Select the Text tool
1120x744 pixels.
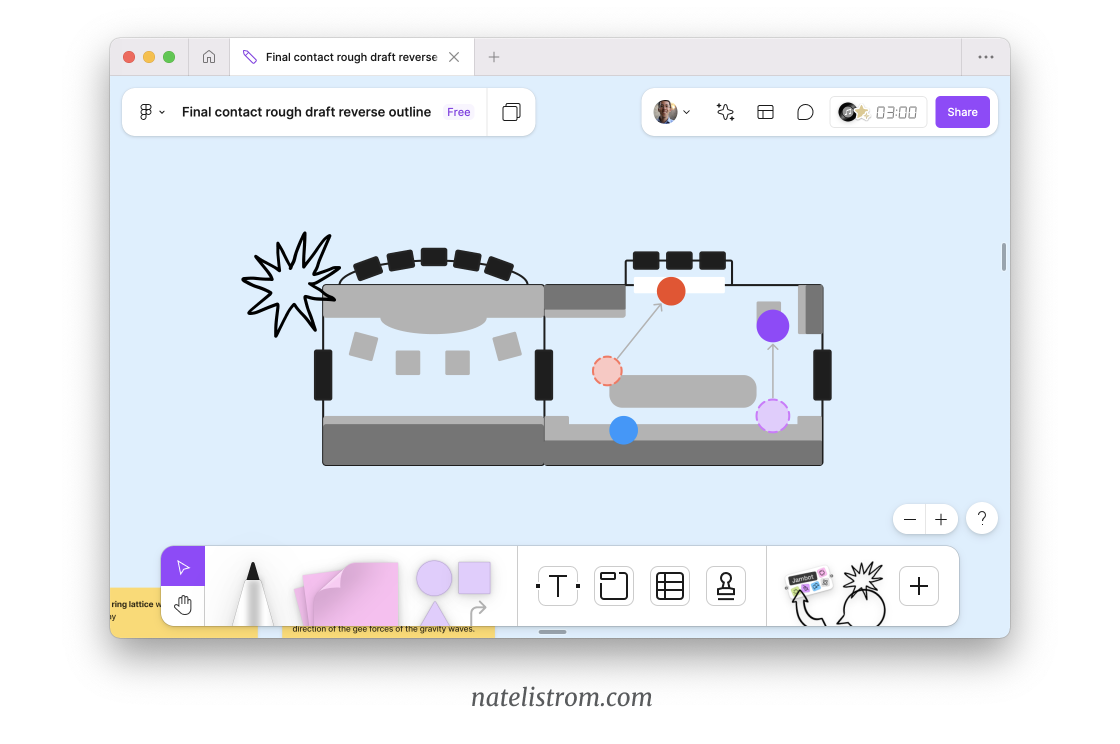click(x=558, y=586)
